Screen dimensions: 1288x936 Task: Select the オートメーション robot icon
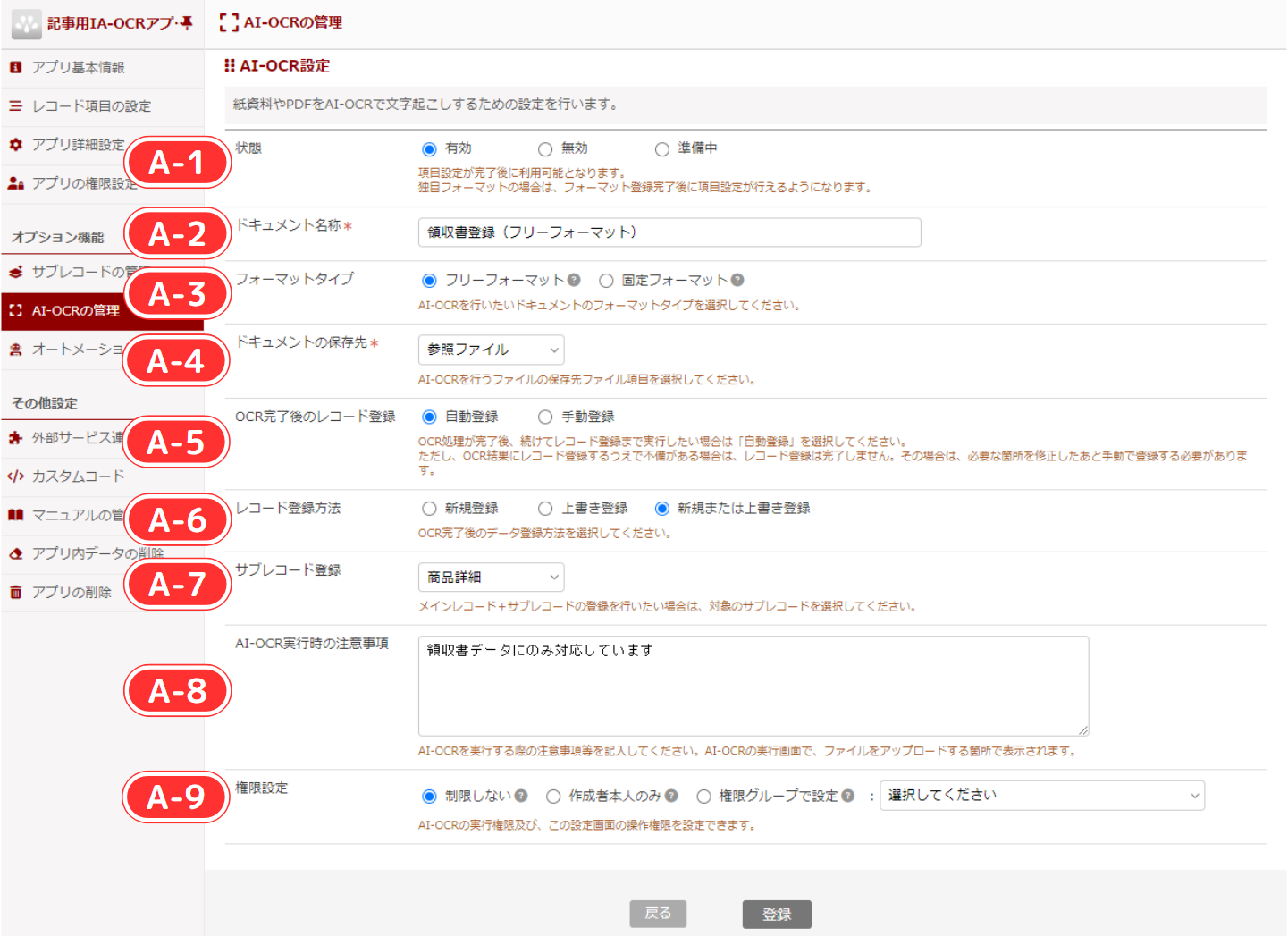[x=16, y=350]
